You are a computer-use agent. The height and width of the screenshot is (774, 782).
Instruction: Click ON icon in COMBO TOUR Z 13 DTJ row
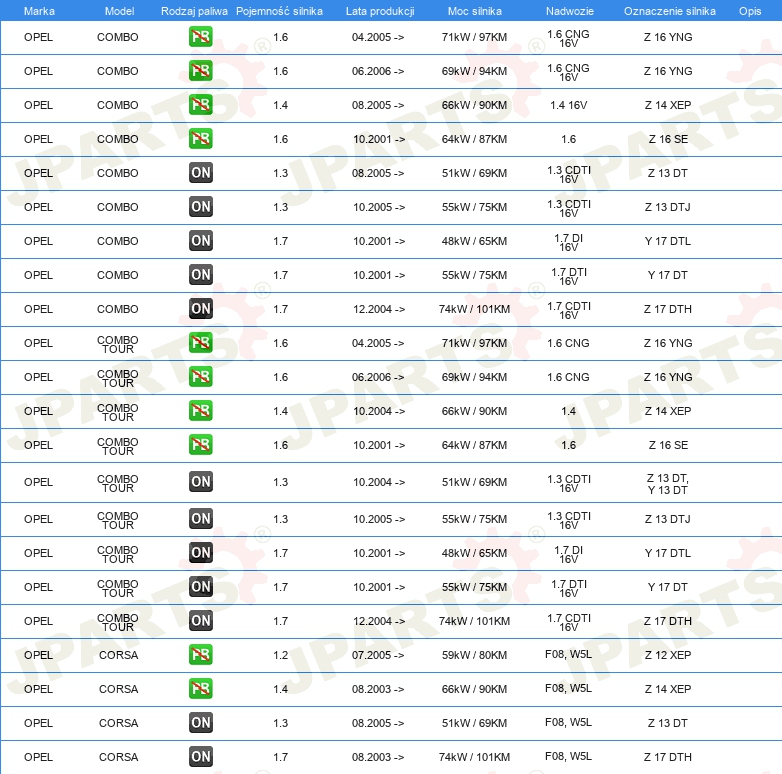200,519
